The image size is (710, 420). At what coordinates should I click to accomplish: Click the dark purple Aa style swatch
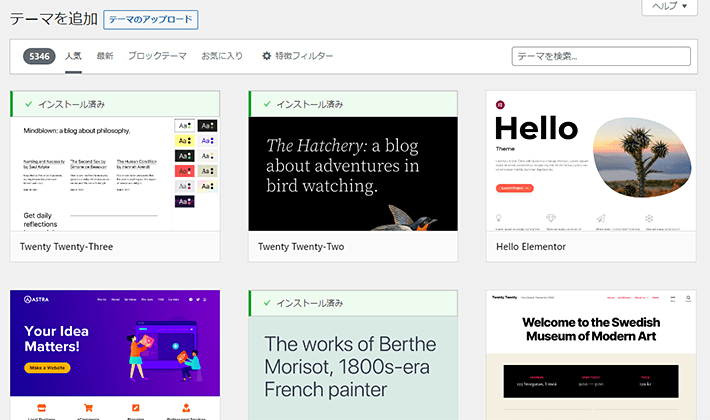coord(184,201)
